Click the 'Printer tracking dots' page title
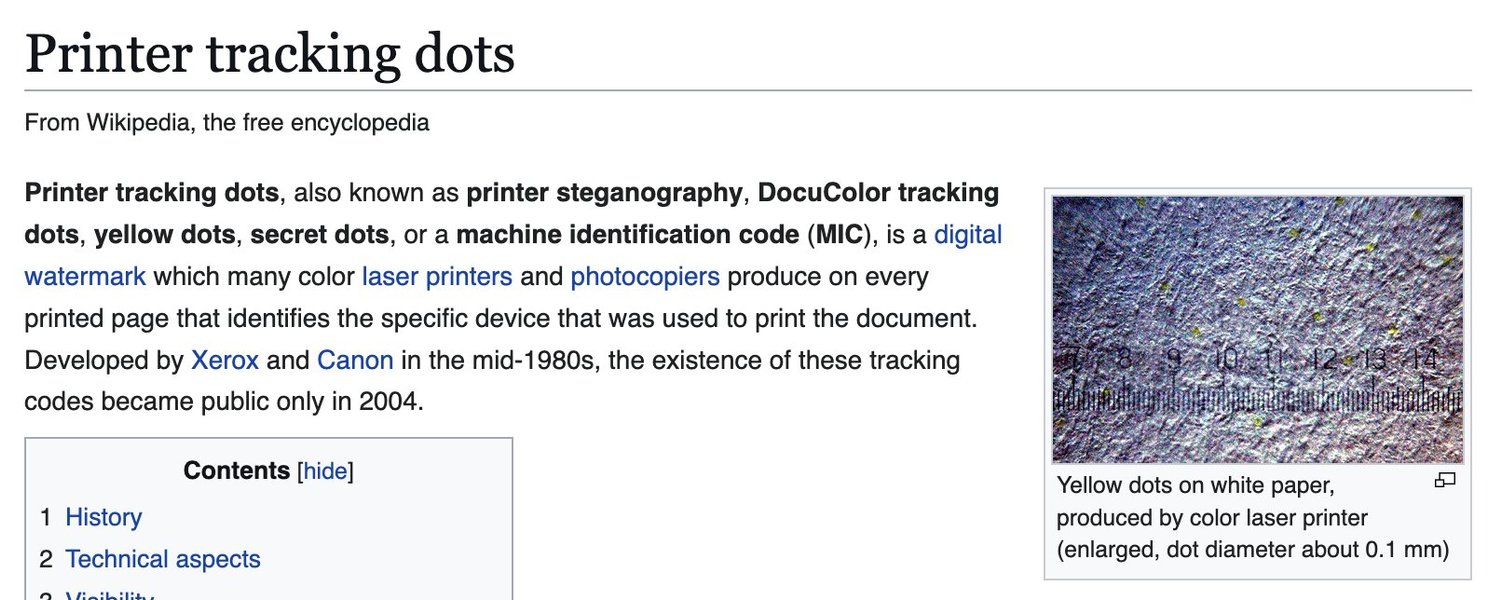The image size is (1489, 600). [x=269, y=53]
